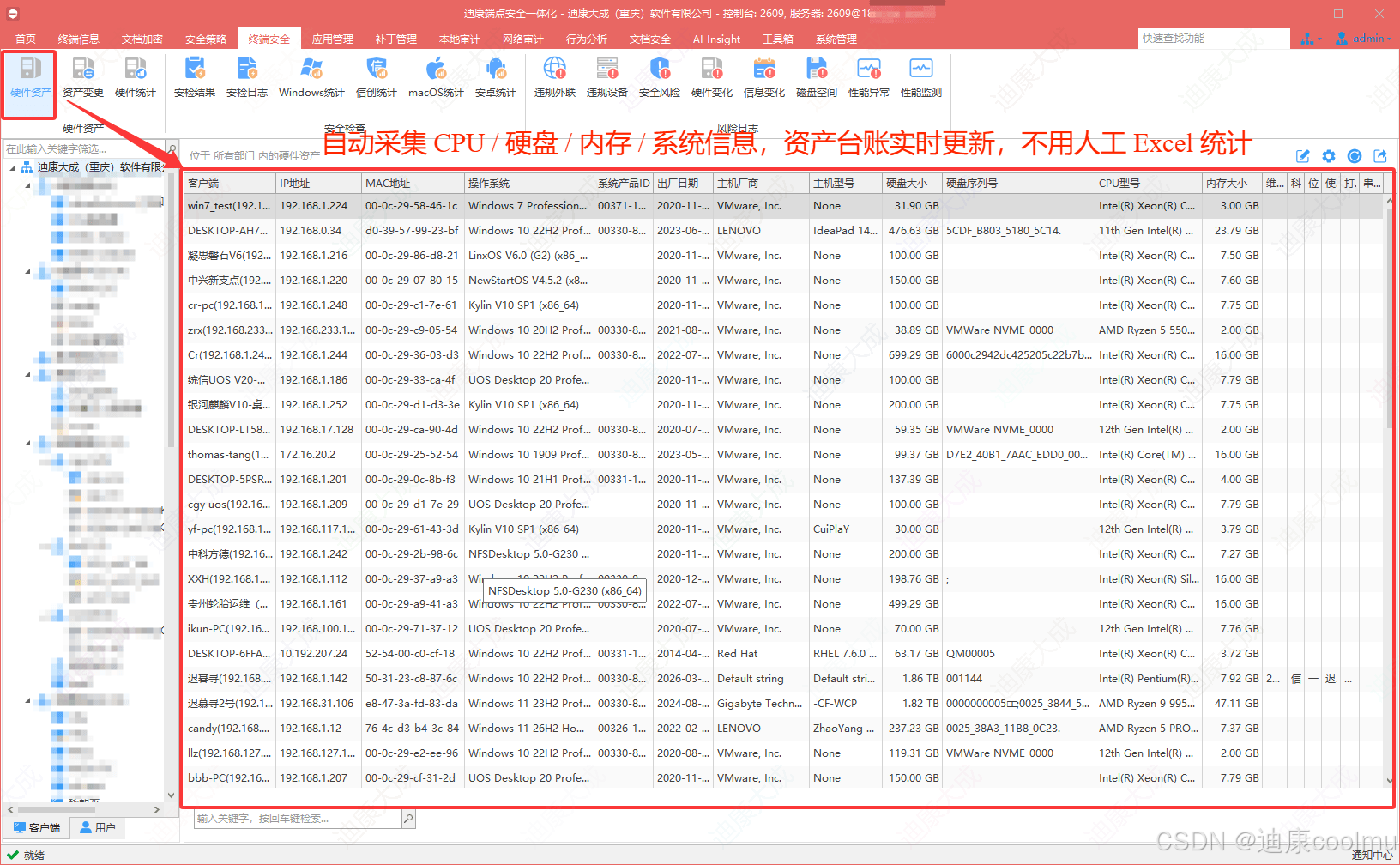Switch to the 用户 bottom tab
Screen dimensions: 1400x865
pos(97,827)
